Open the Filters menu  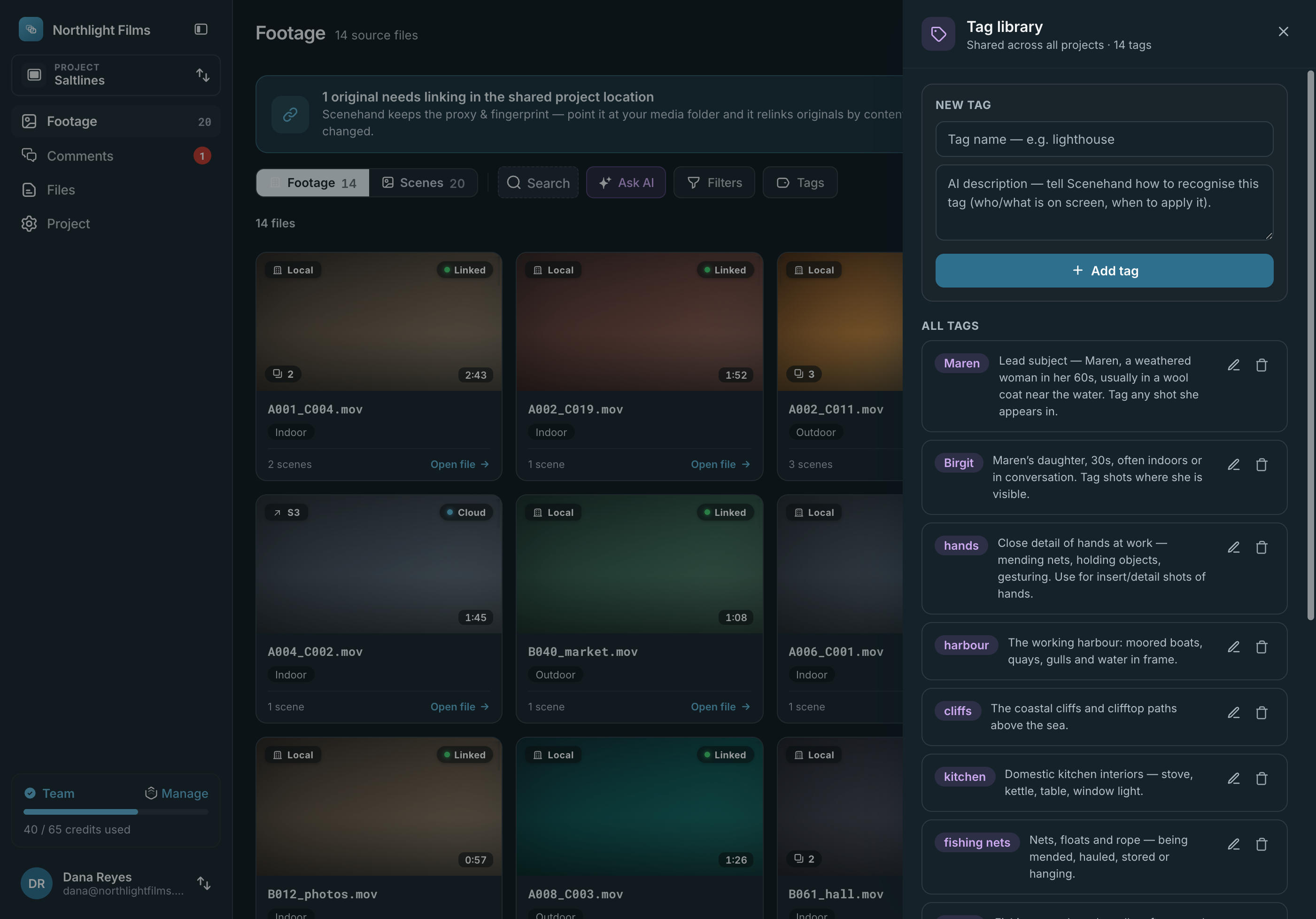[714, 183]
